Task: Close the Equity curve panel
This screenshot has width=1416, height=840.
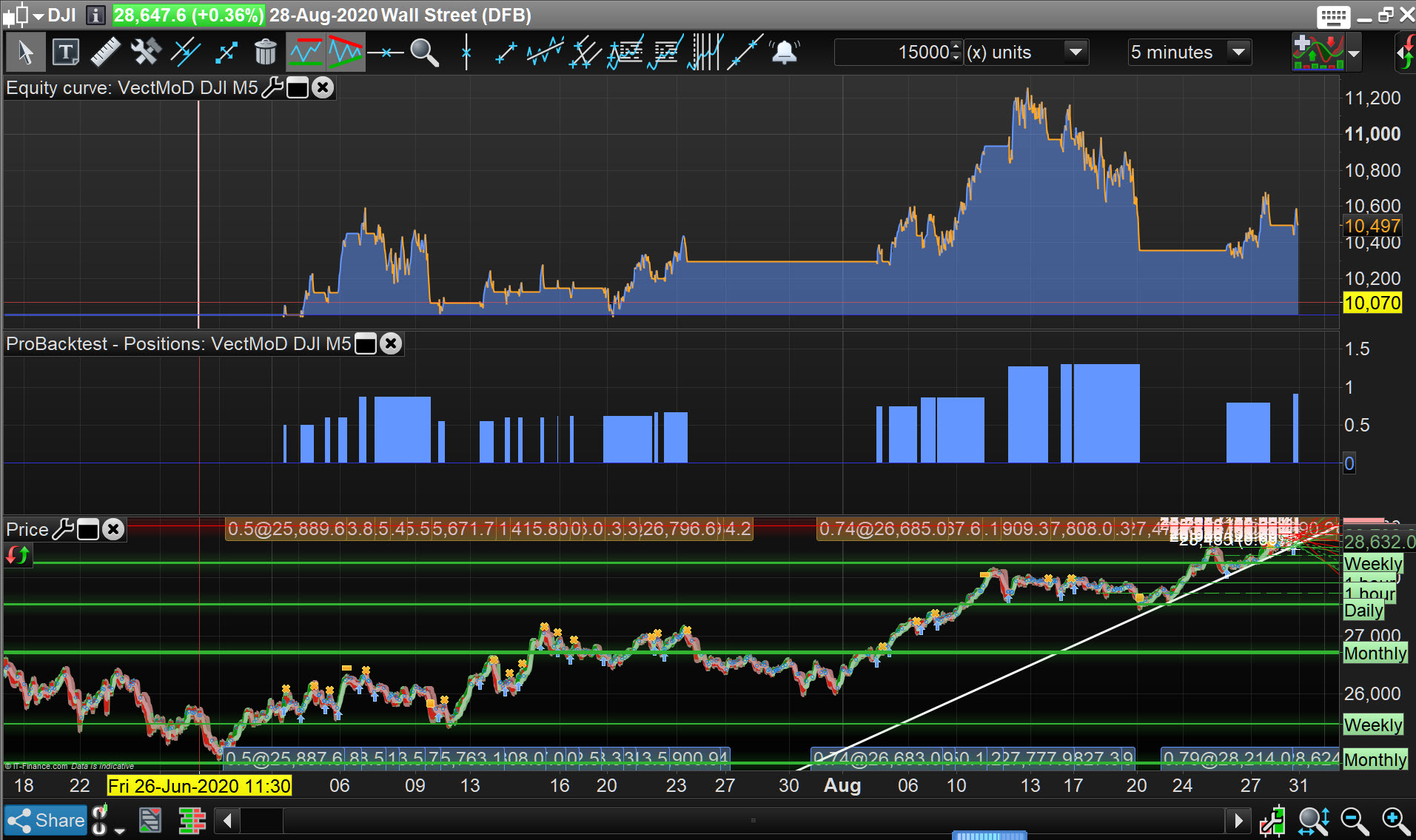Action: 323,88
